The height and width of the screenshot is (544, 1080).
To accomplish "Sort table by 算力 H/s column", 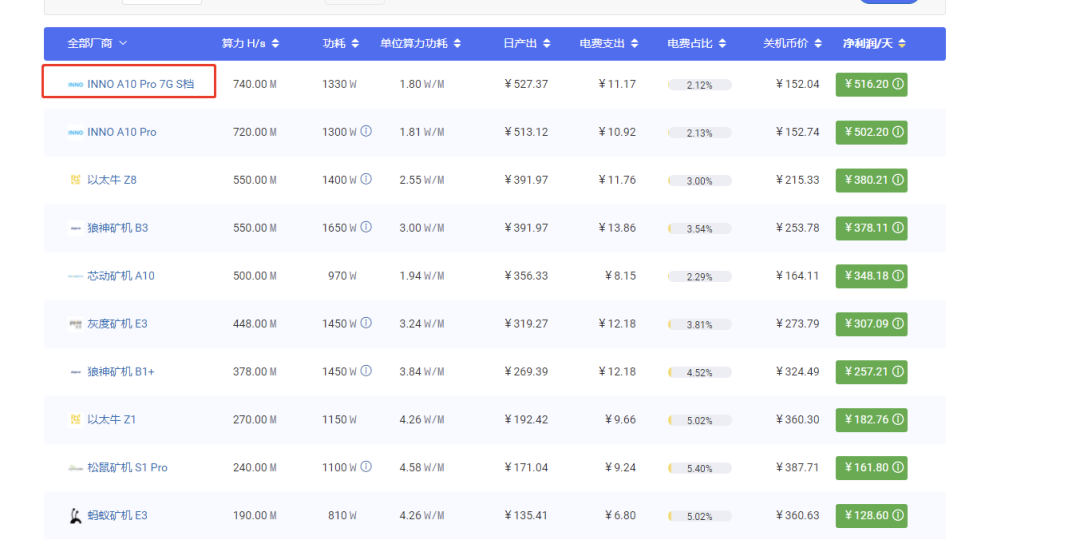I will (250, 43).
